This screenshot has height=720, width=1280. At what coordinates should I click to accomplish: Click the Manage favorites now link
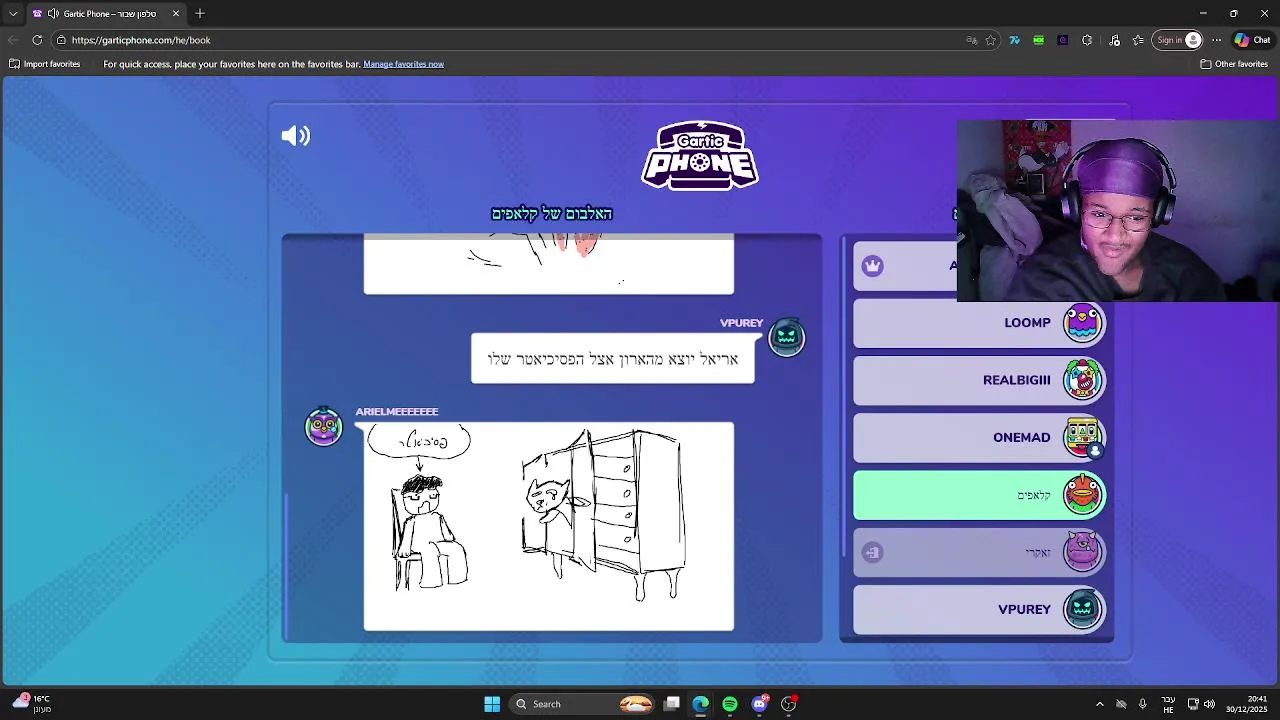(404, 64)
